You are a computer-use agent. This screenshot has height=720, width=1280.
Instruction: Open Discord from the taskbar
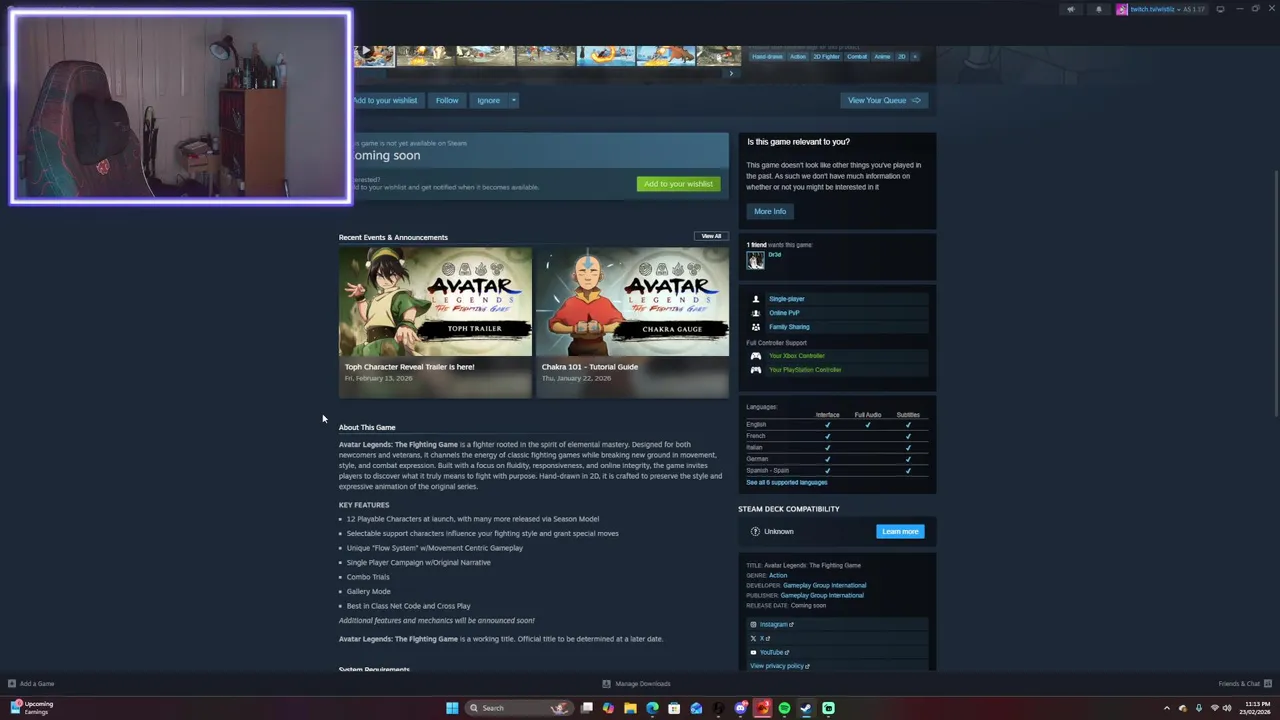[740, 708]
